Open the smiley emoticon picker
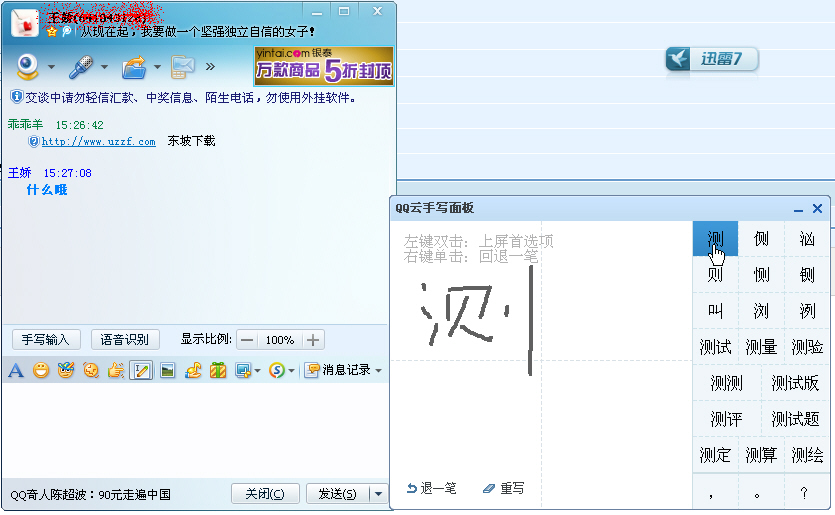The height and width of the screenshot is (515, 835). [x=40, y=370]
